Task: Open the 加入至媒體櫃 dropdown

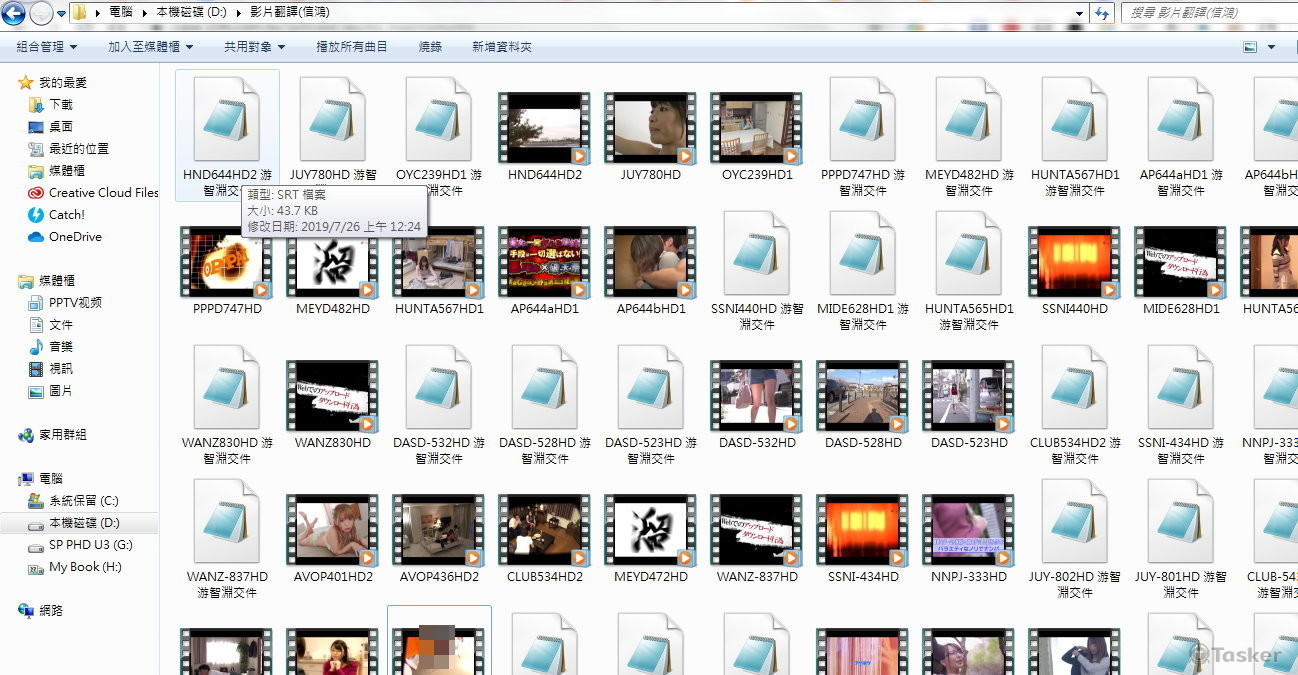Action: (x=150, y=47)
